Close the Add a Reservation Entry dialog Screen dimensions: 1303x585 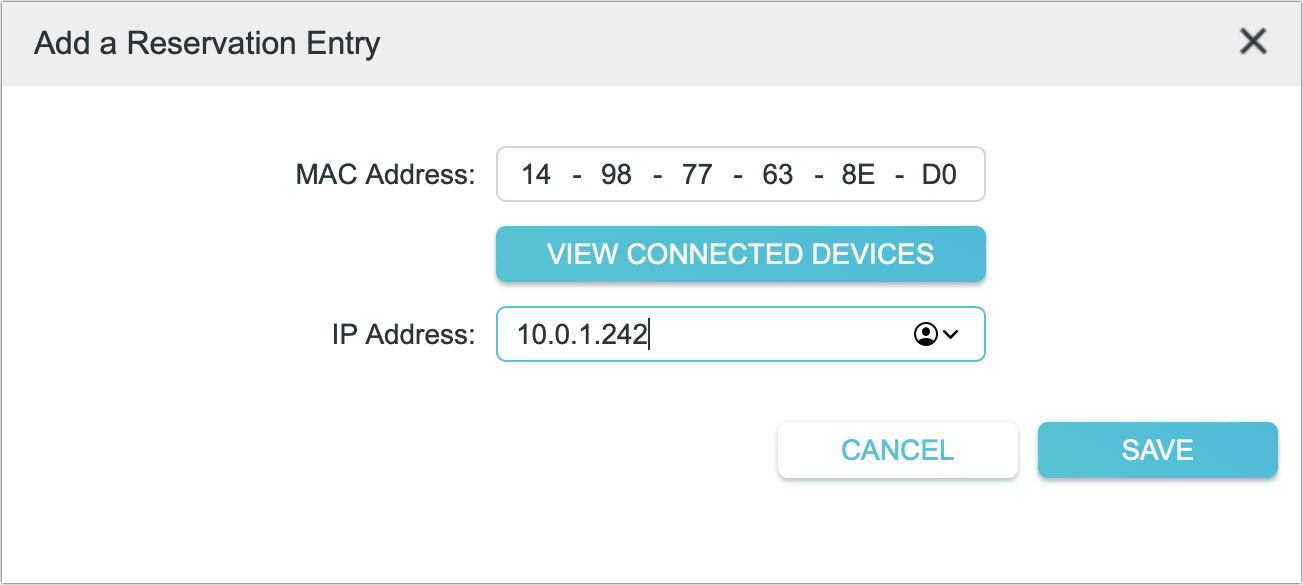(1252, 42)
